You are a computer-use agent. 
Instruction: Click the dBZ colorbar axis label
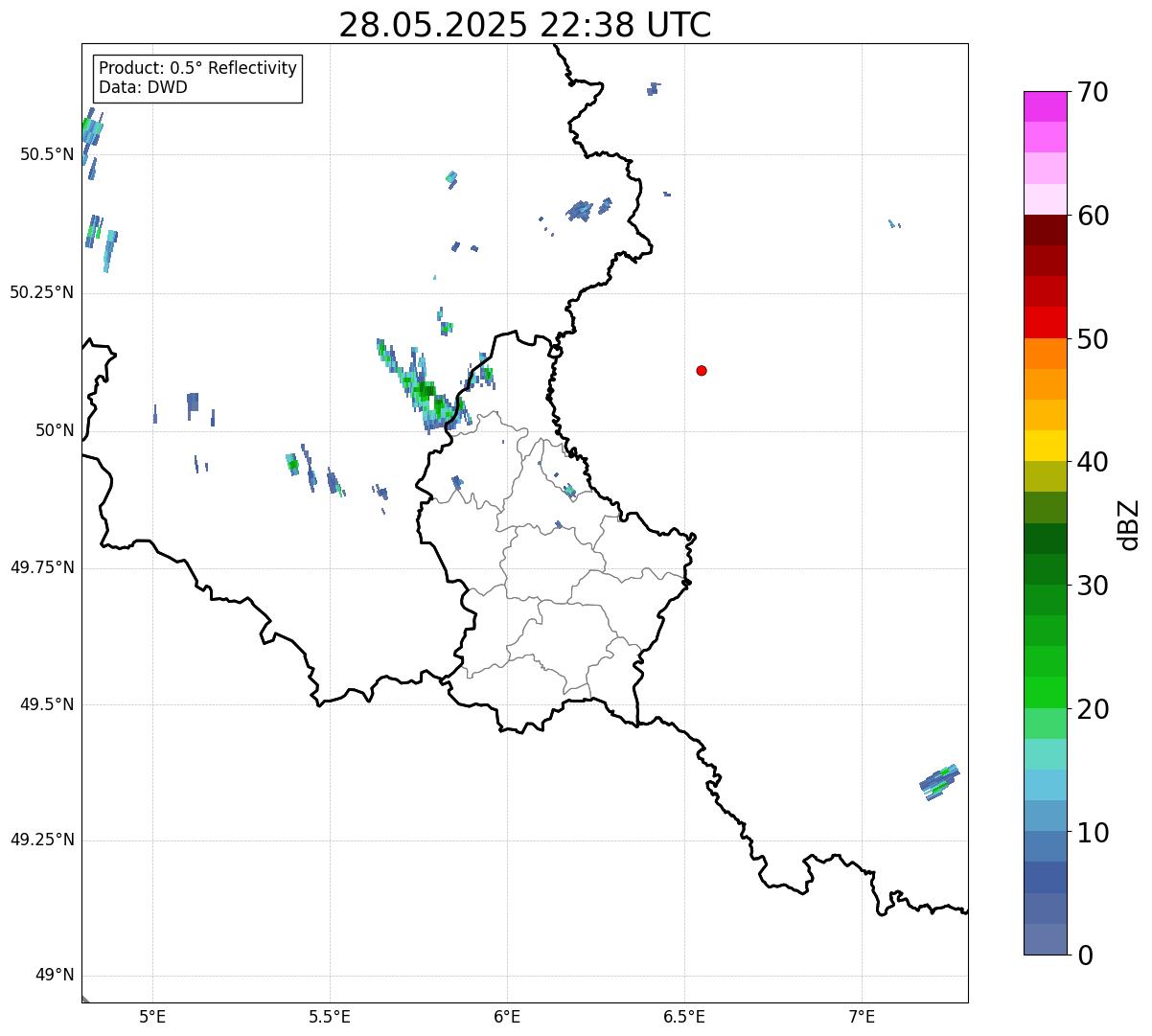[x=1129, y=524]
